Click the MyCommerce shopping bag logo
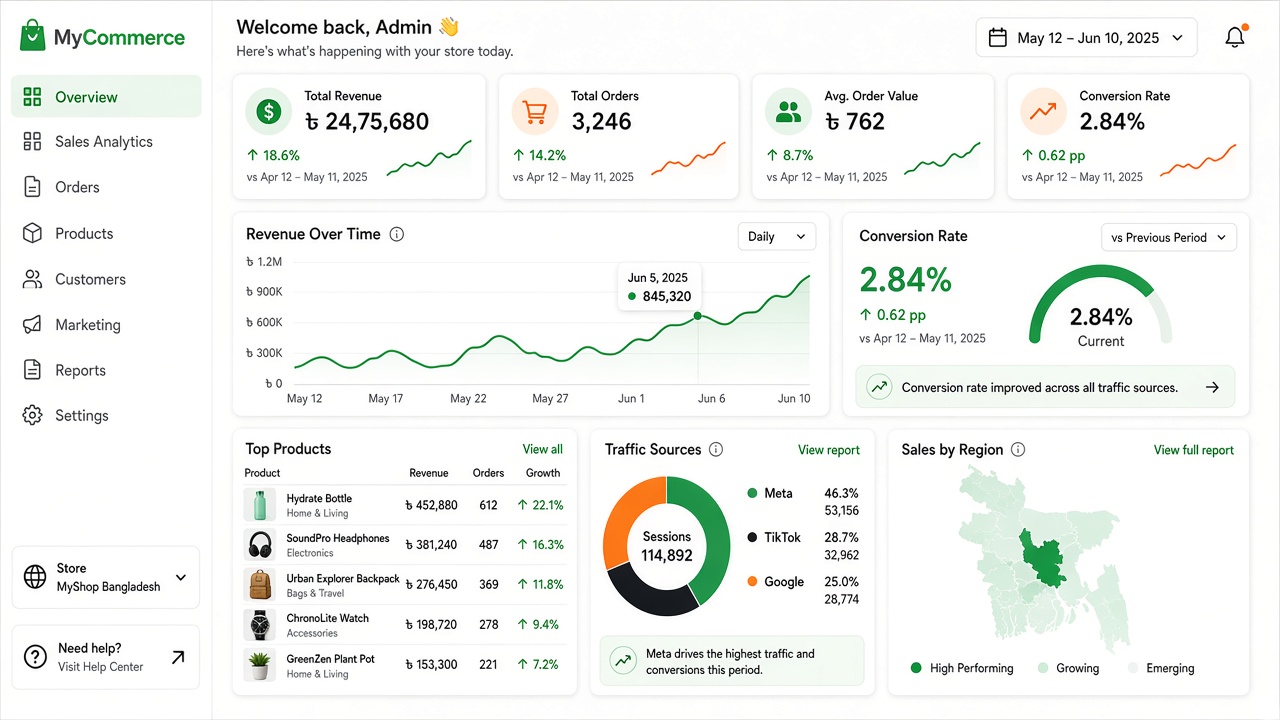The image size is (1280, 720). point(33,36)
